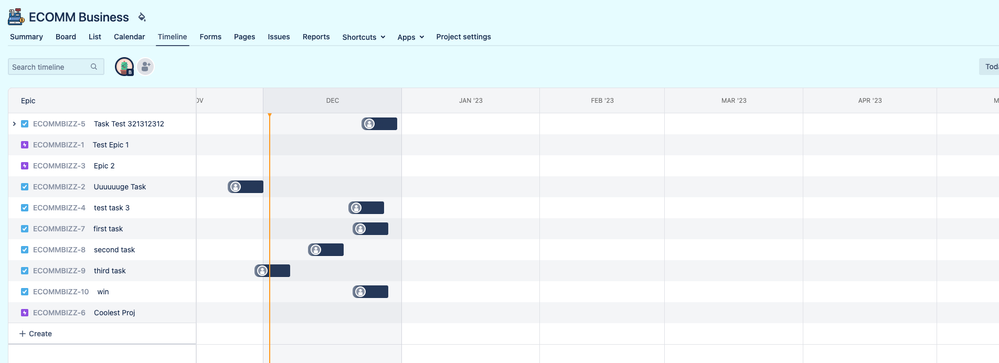This screenshot has height=363, width=999.
Task: Switch to the Board tab
Action: point(66,37)
